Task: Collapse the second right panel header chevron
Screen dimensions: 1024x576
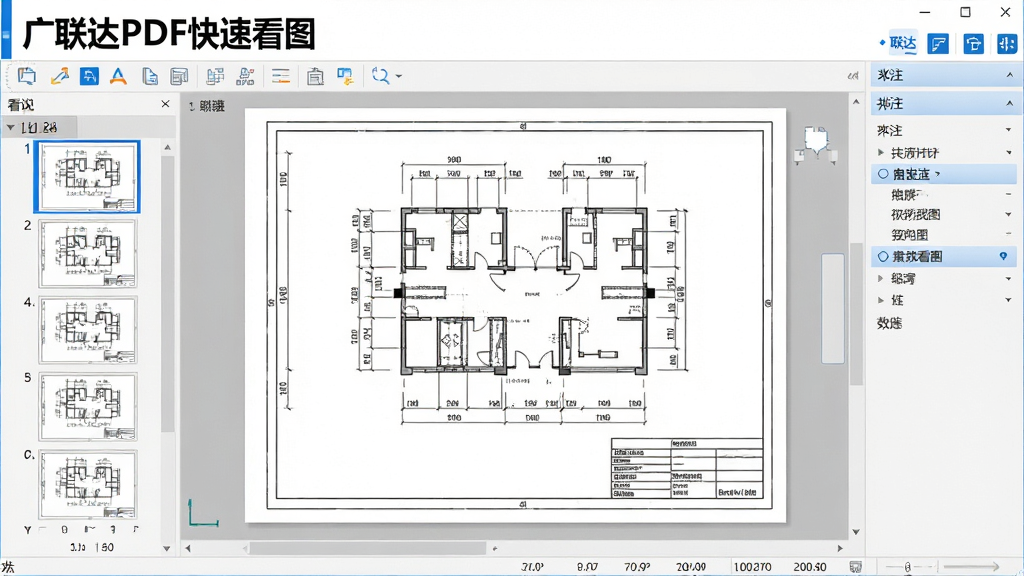Action: click(1009, 103)
